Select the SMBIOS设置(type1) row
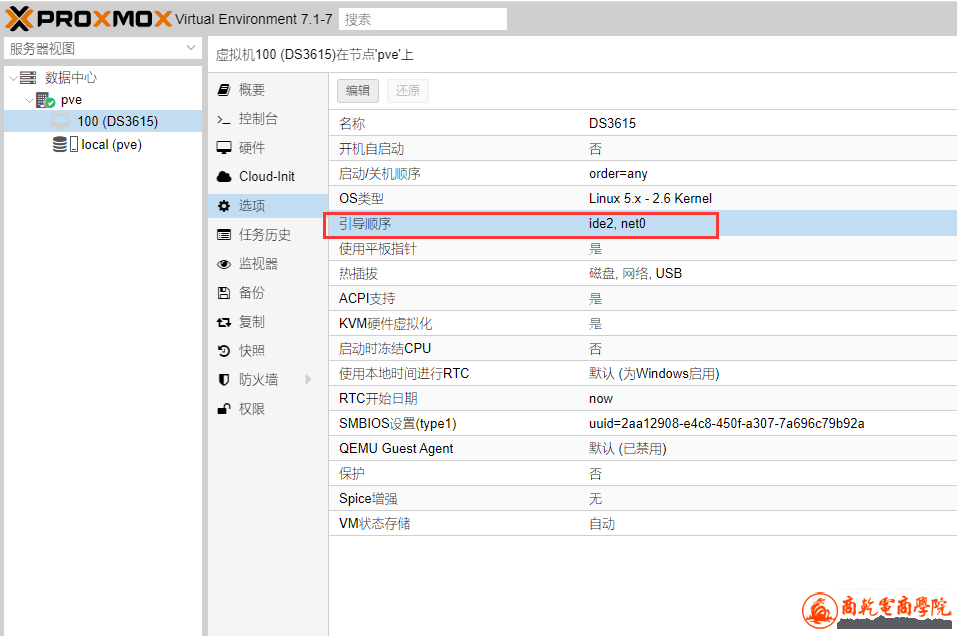Image resolution: width=957 pixels, height=636 pixels. [x=643, y=424]
